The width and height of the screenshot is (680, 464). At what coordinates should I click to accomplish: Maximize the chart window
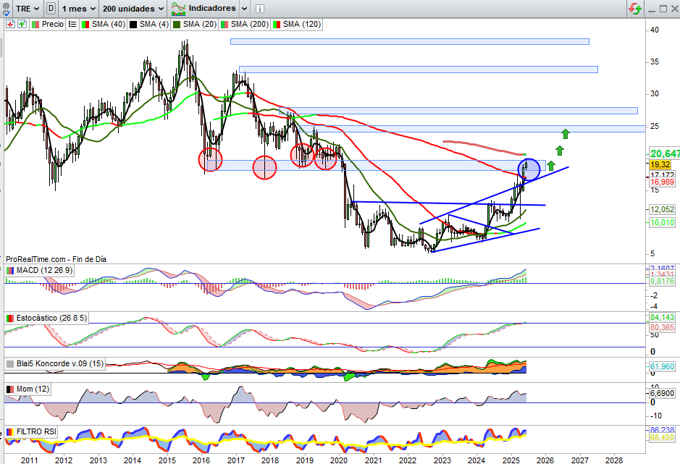point(663,9)
